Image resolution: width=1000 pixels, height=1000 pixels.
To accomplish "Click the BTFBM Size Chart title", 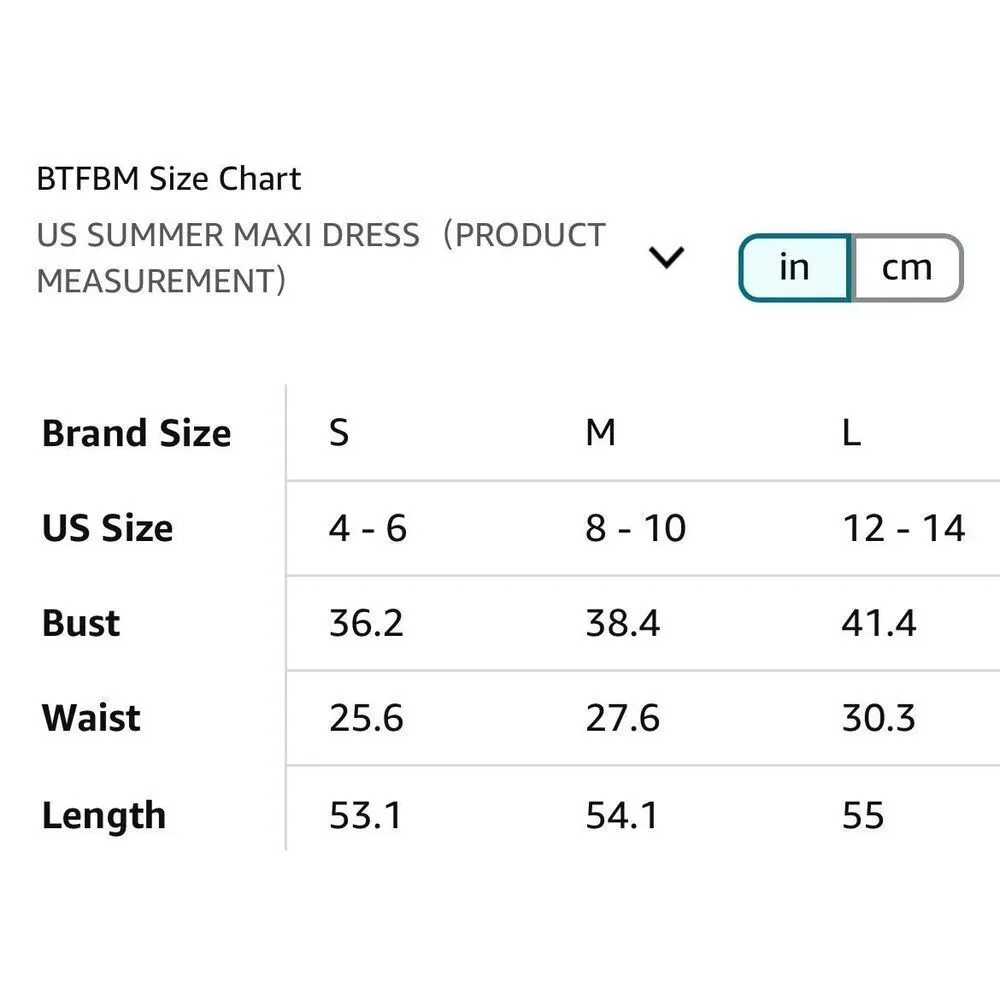I will point(168,179).
